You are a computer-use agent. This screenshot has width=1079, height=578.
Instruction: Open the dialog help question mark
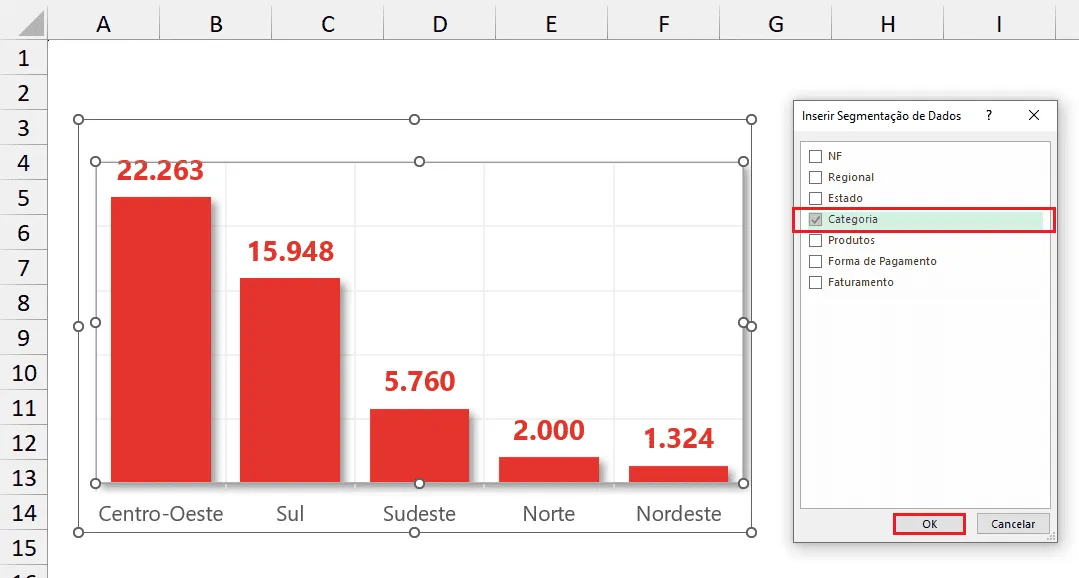[x=989, y=115]
